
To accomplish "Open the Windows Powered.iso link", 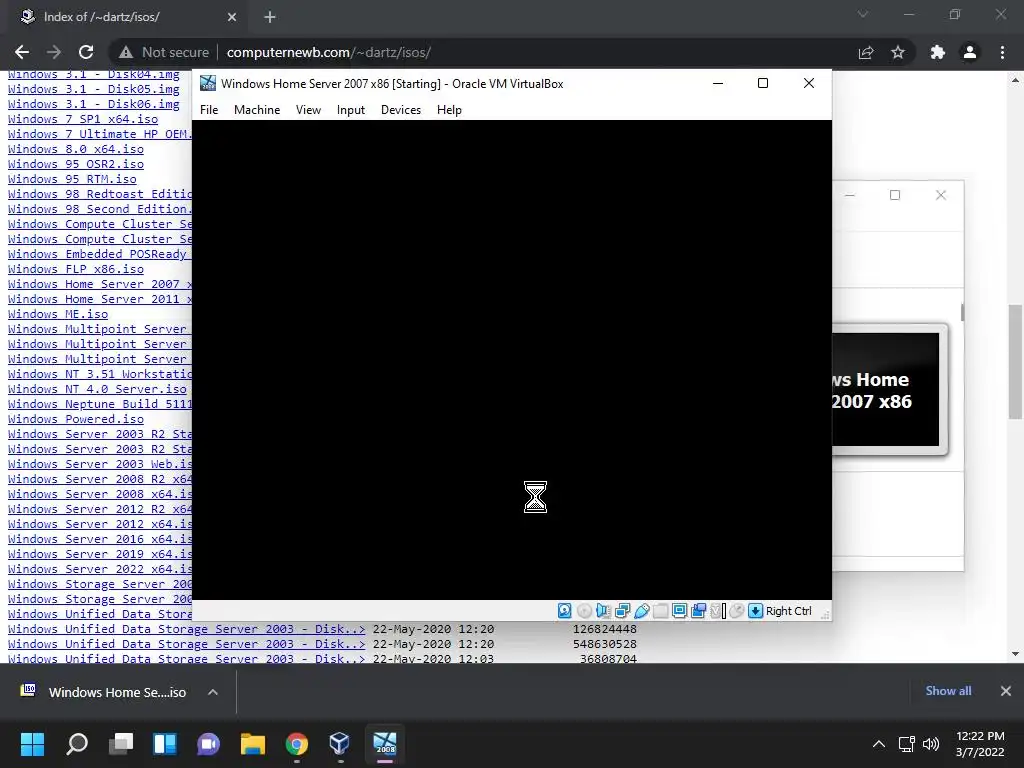I will [x=76, y=419].
